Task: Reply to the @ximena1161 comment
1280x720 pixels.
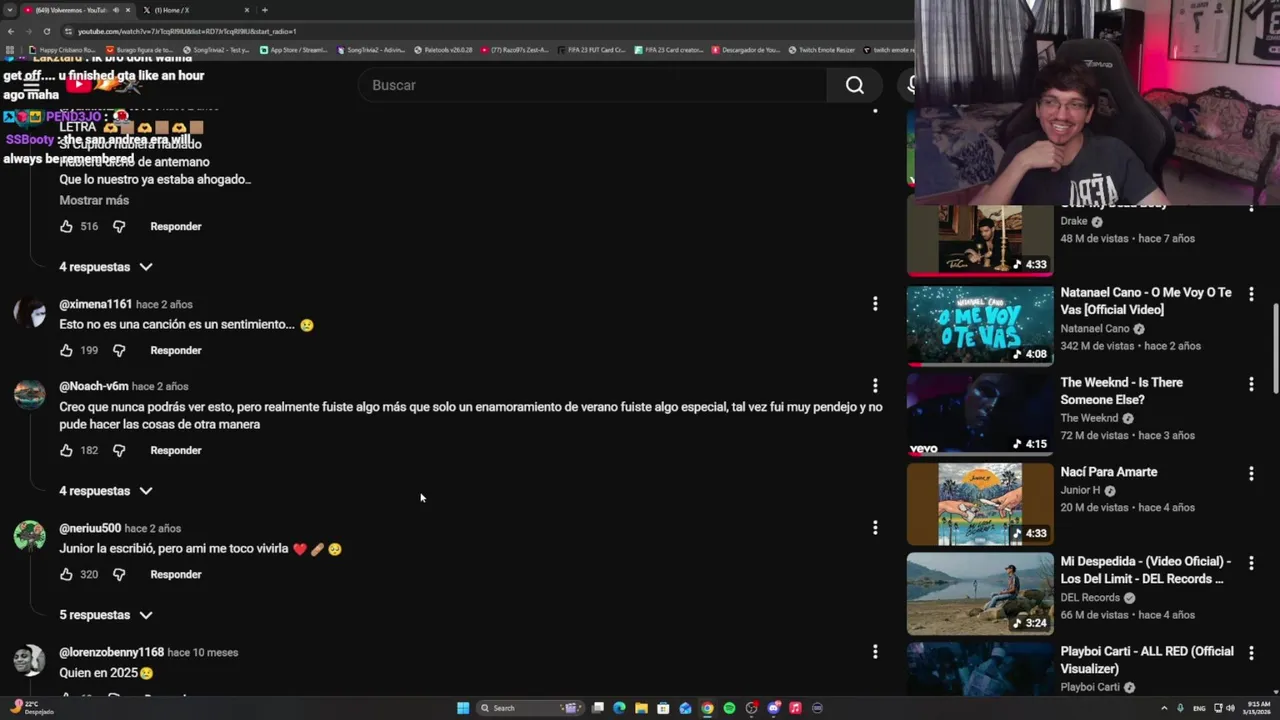Action: click(176, 350)
